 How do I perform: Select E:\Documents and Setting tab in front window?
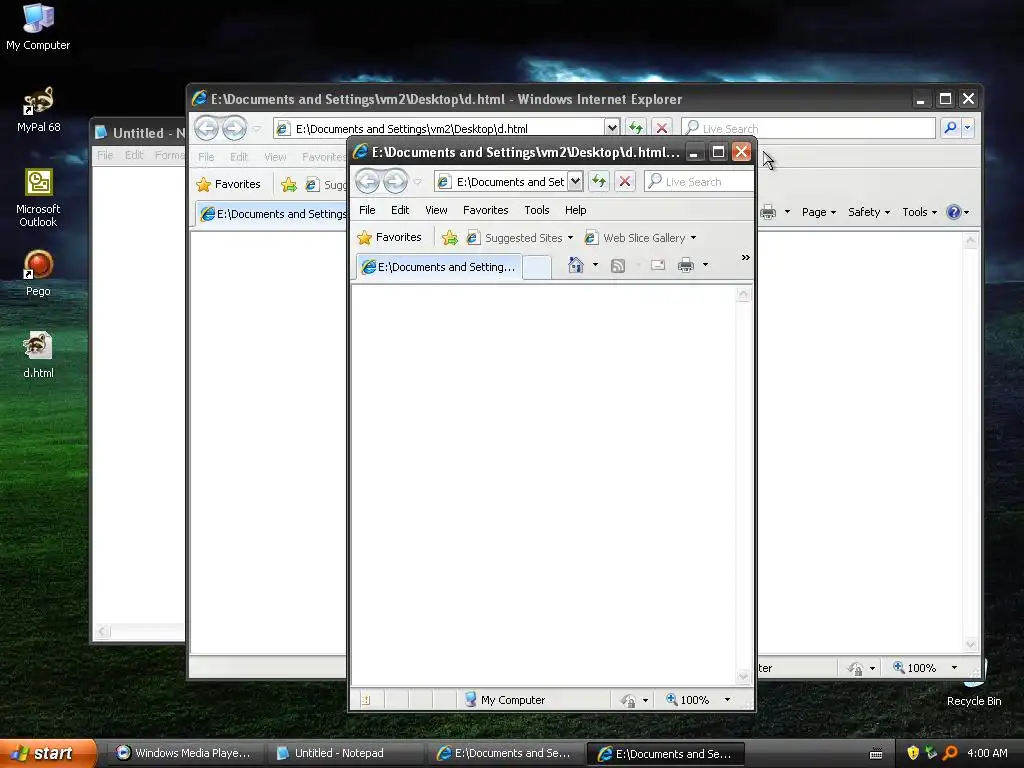[x=439, y=267]
